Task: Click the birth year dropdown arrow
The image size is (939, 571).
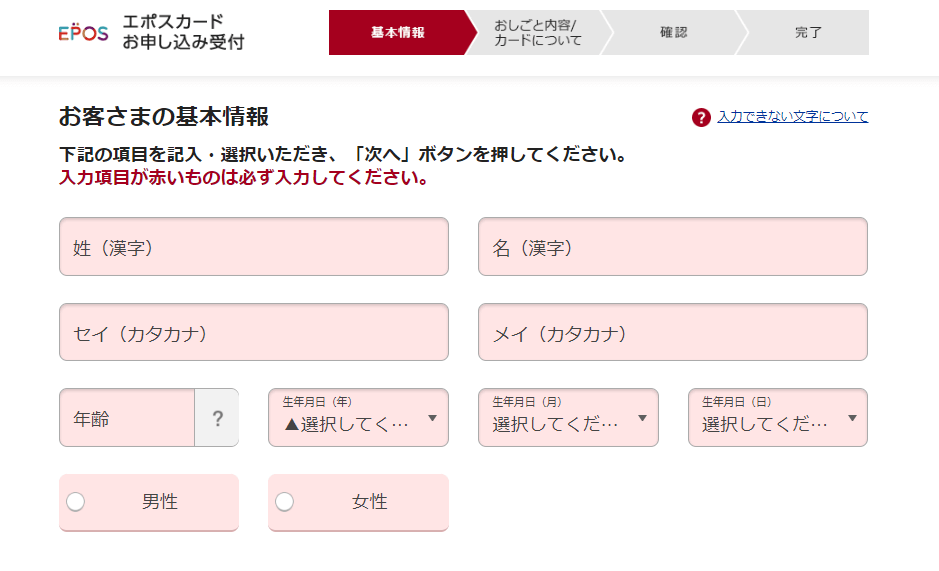Action: 433,418
